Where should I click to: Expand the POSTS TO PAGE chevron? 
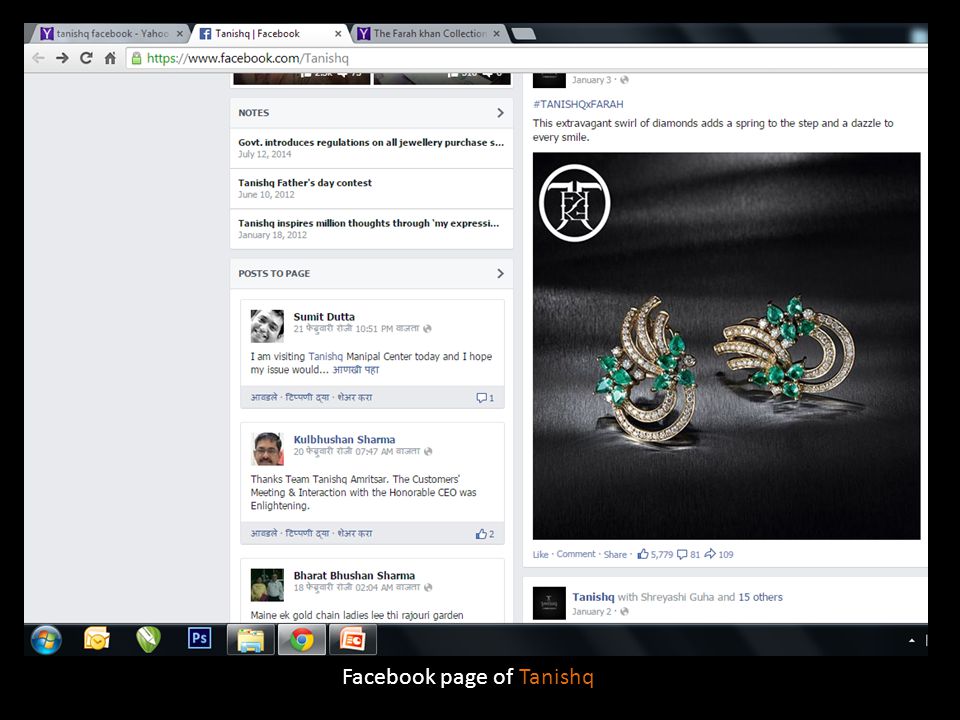pyautogui.click(x=500, y=274)
